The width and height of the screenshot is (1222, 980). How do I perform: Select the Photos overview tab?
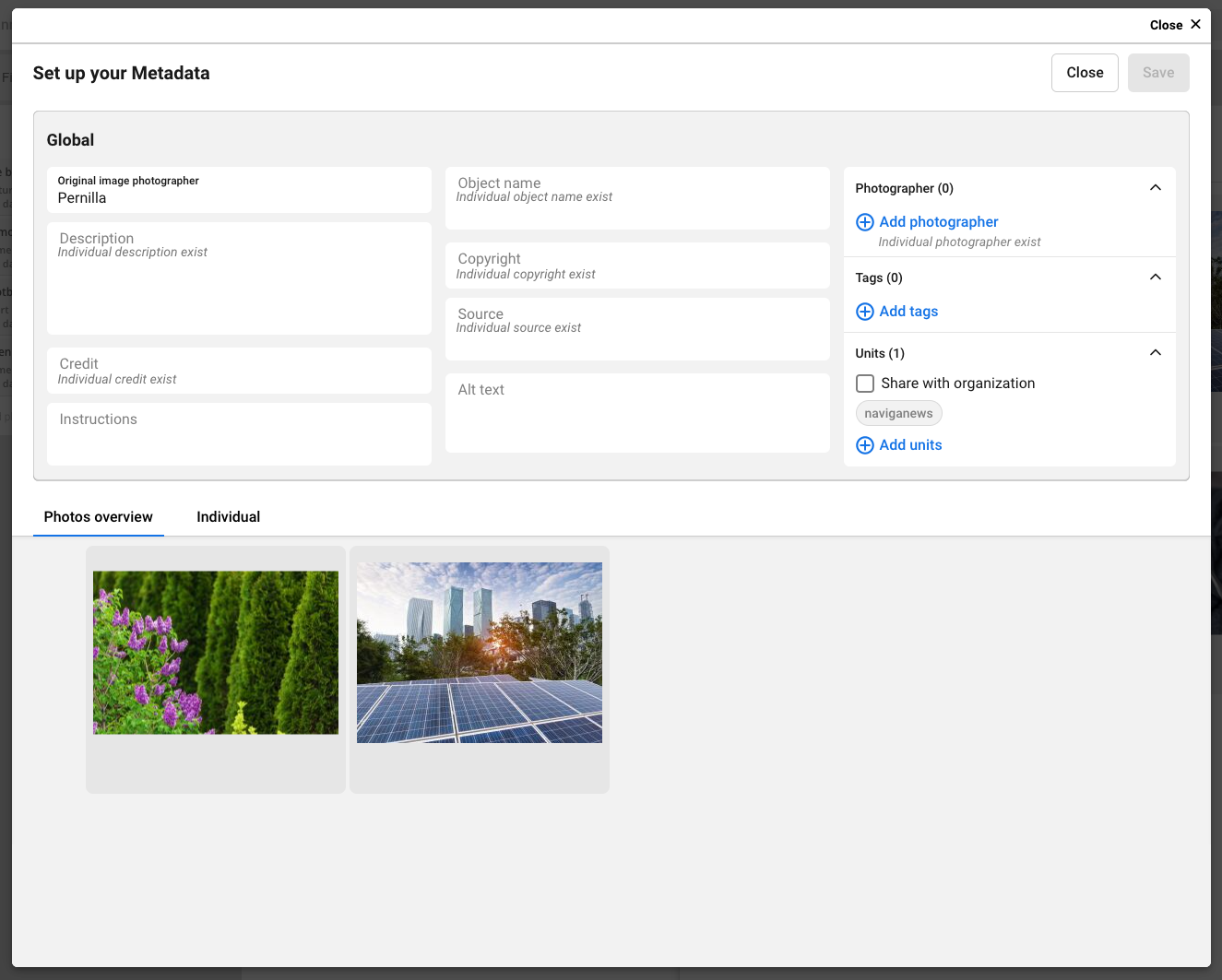coord(99,517)
